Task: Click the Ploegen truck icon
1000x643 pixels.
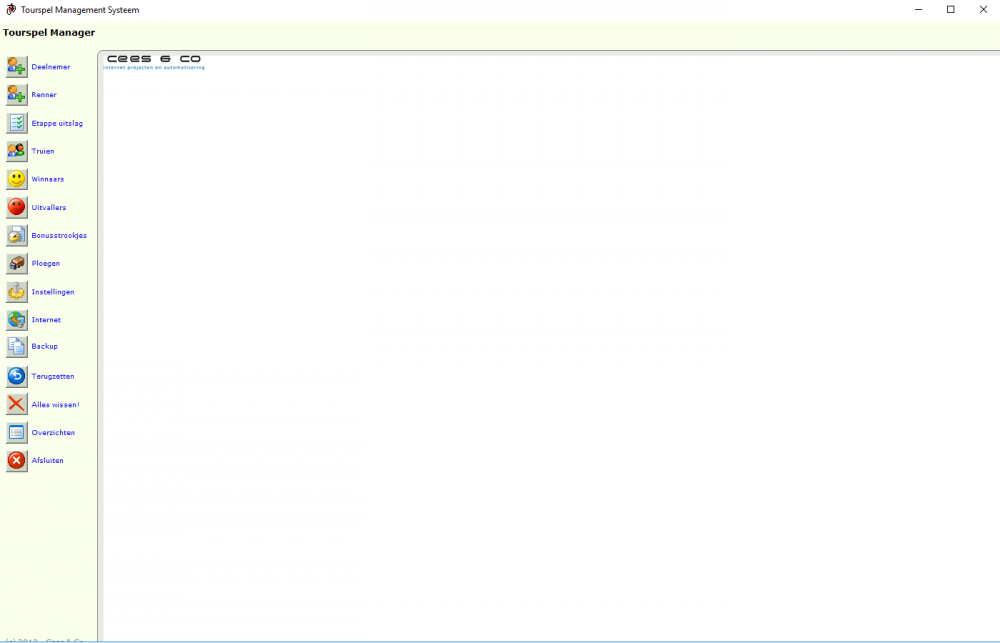Action: 17,263
